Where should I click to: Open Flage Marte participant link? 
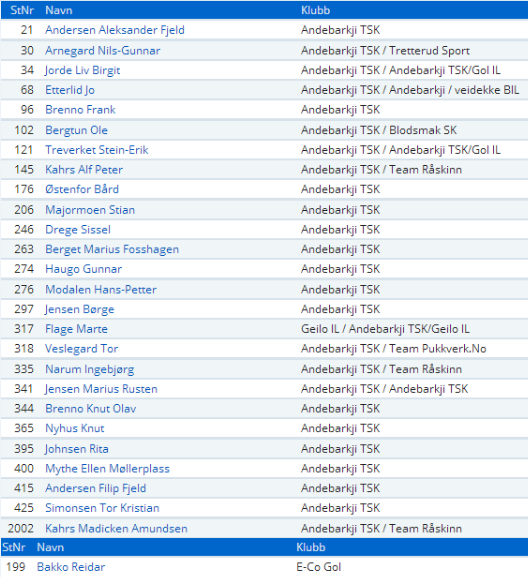point(77,329)
